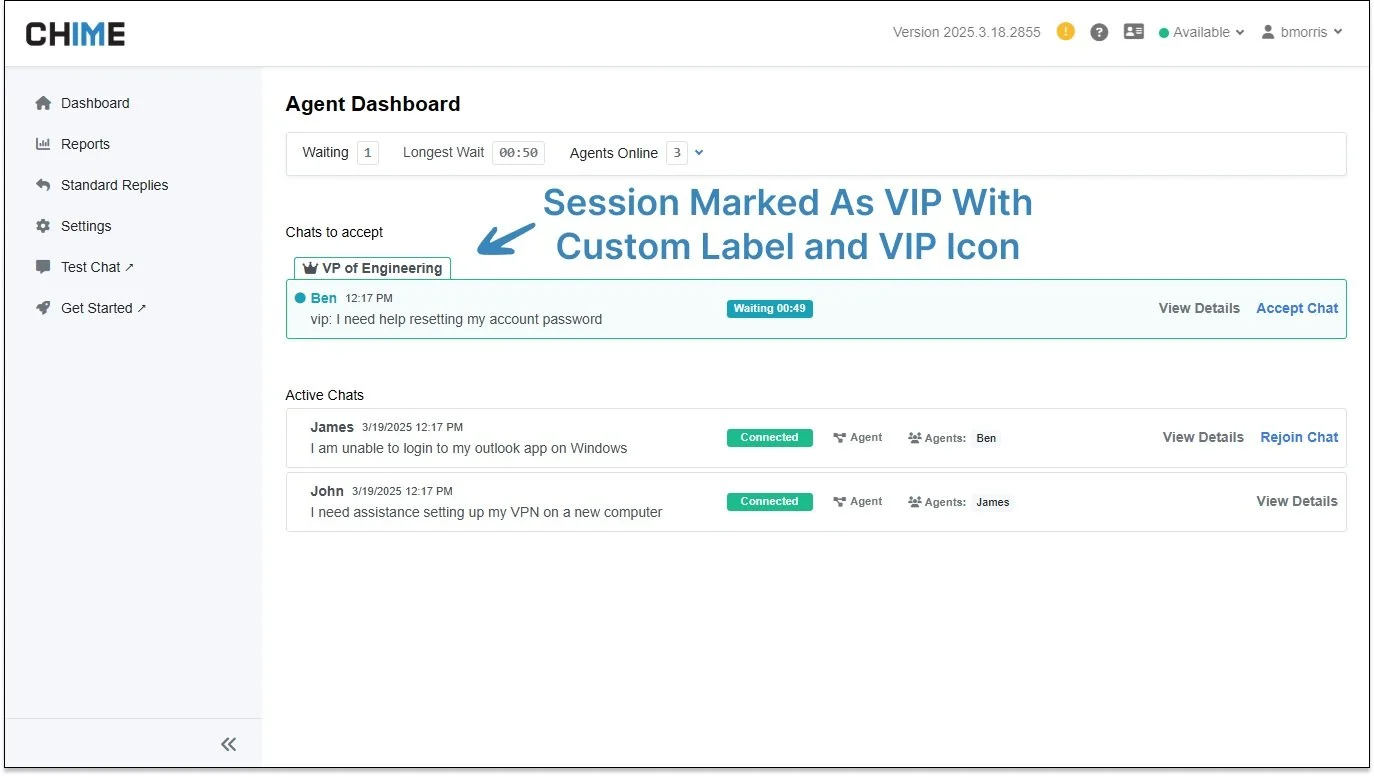Image resolution: width=1374 pixels, height=776 pixels.
Task: Collapse the sidebar with double chevron
Action: point(229,744)
